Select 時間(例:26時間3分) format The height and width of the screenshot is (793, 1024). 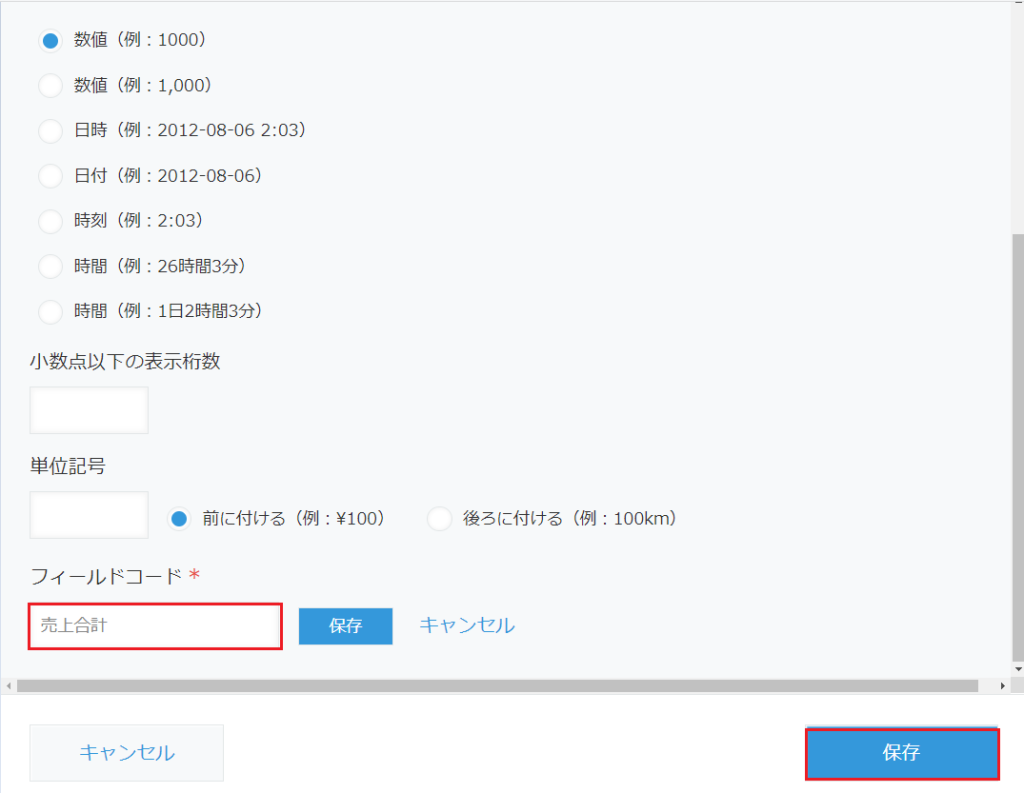(x=50, y=267)
